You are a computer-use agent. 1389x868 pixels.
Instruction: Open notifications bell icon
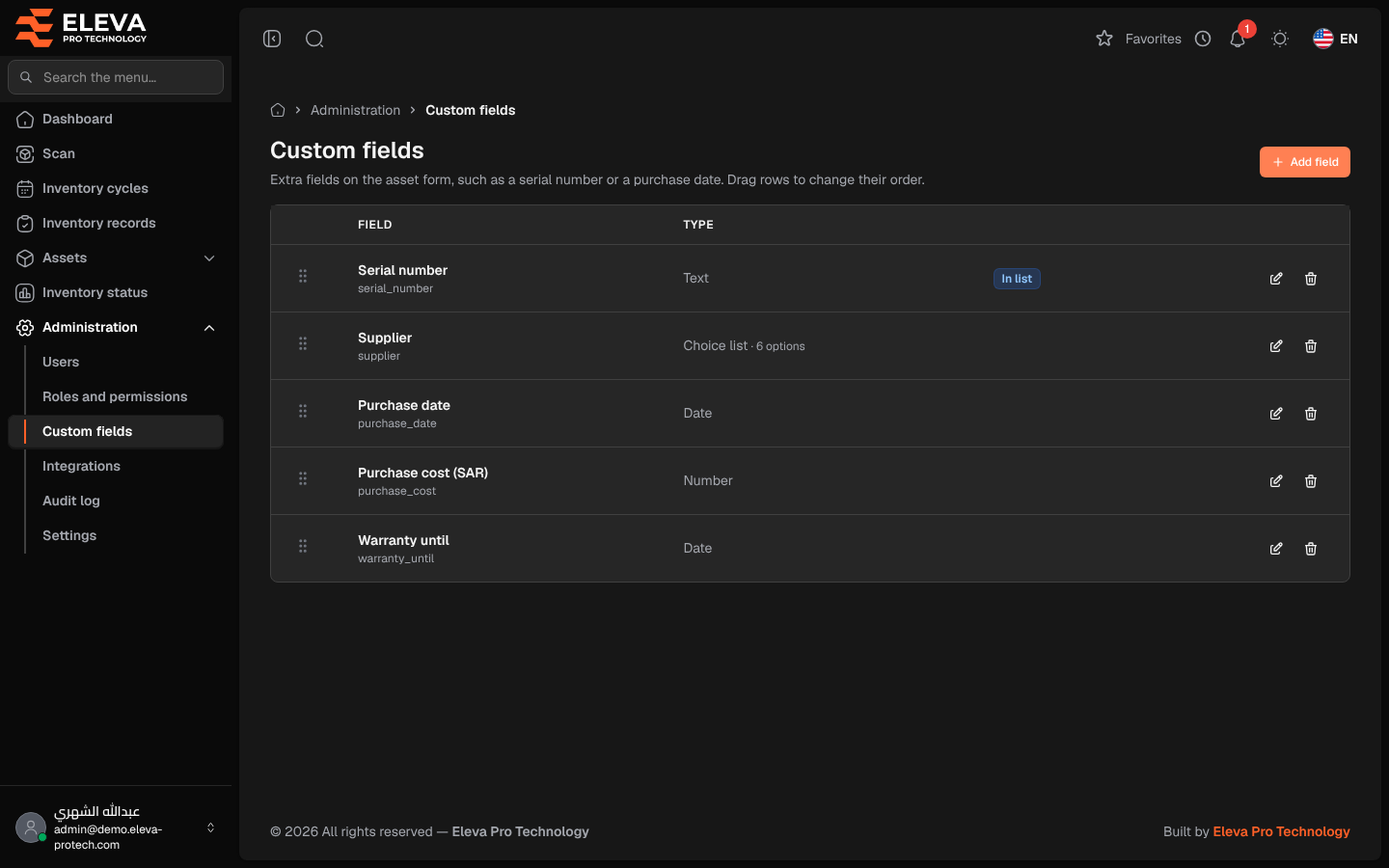pos(1238,39)
